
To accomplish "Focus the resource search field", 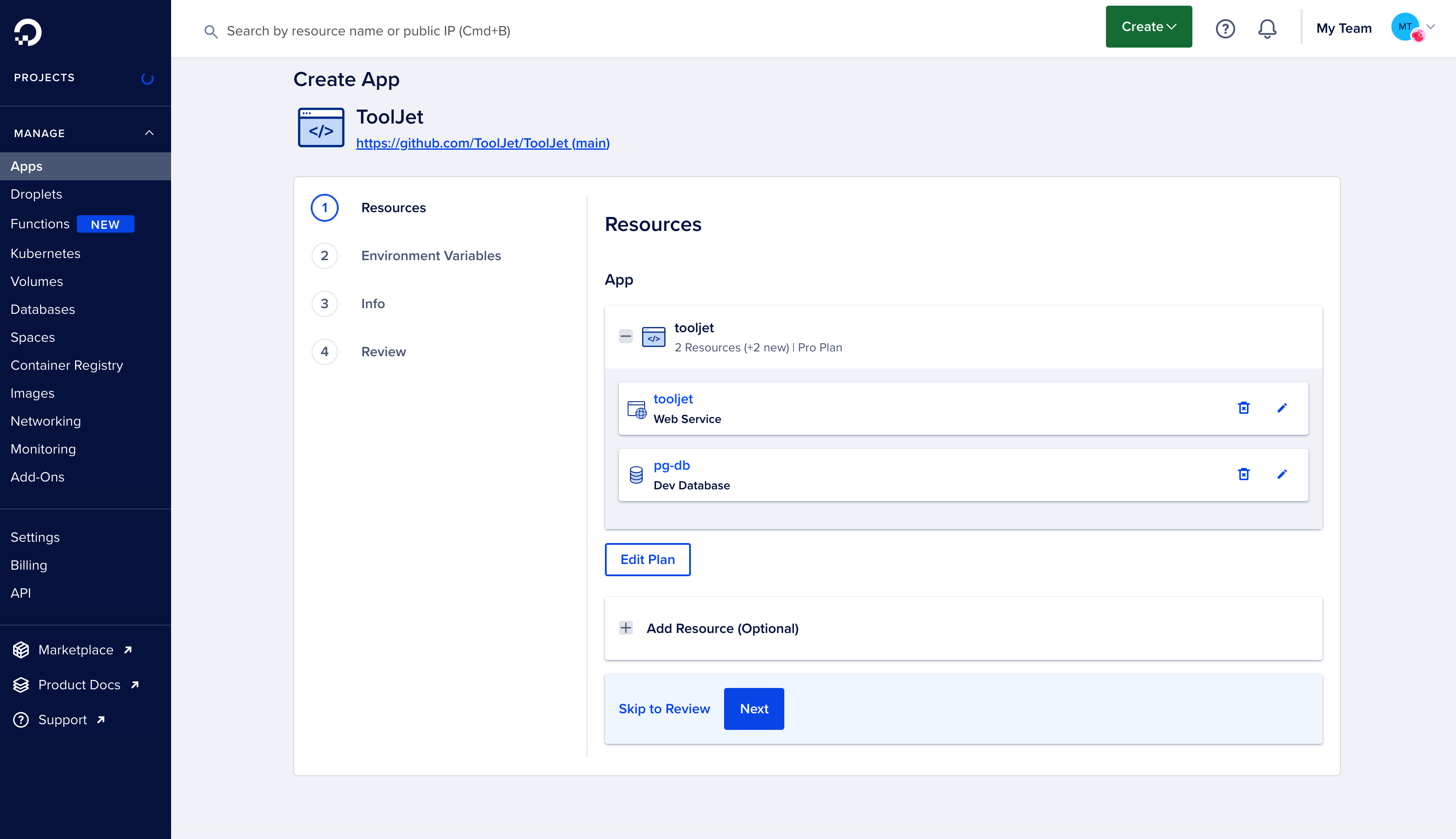I will (x=369, y=31).
